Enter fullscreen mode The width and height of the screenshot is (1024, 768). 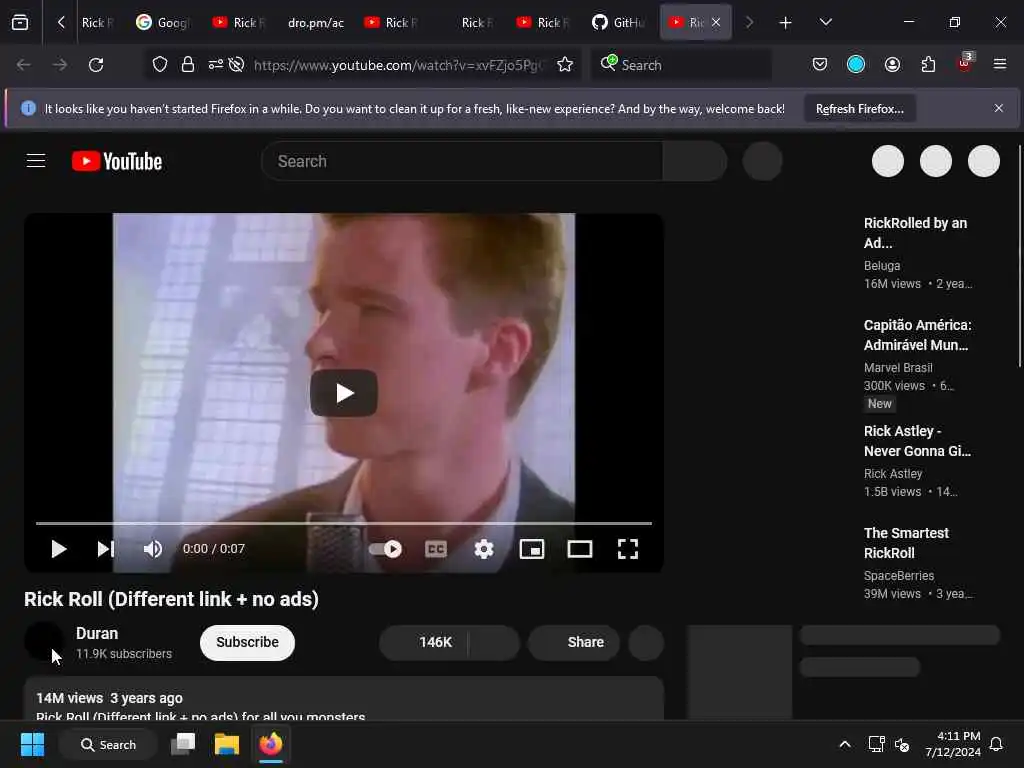(628, 549)
